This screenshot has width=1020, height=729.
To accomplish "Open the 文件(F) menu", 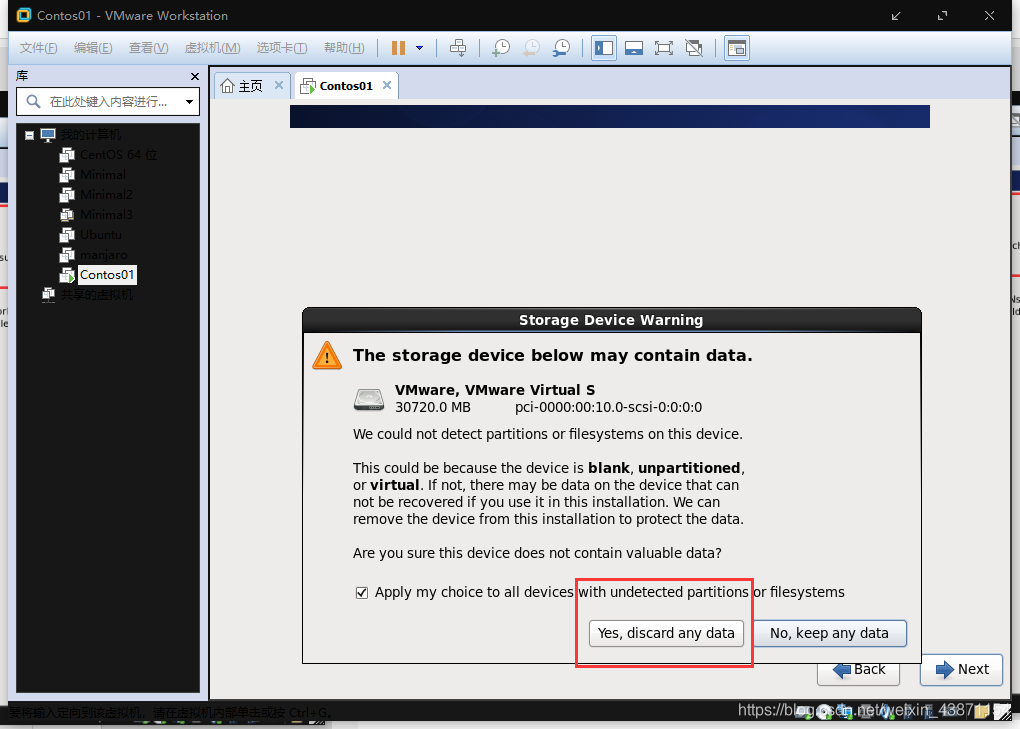I will coord(38,47).
